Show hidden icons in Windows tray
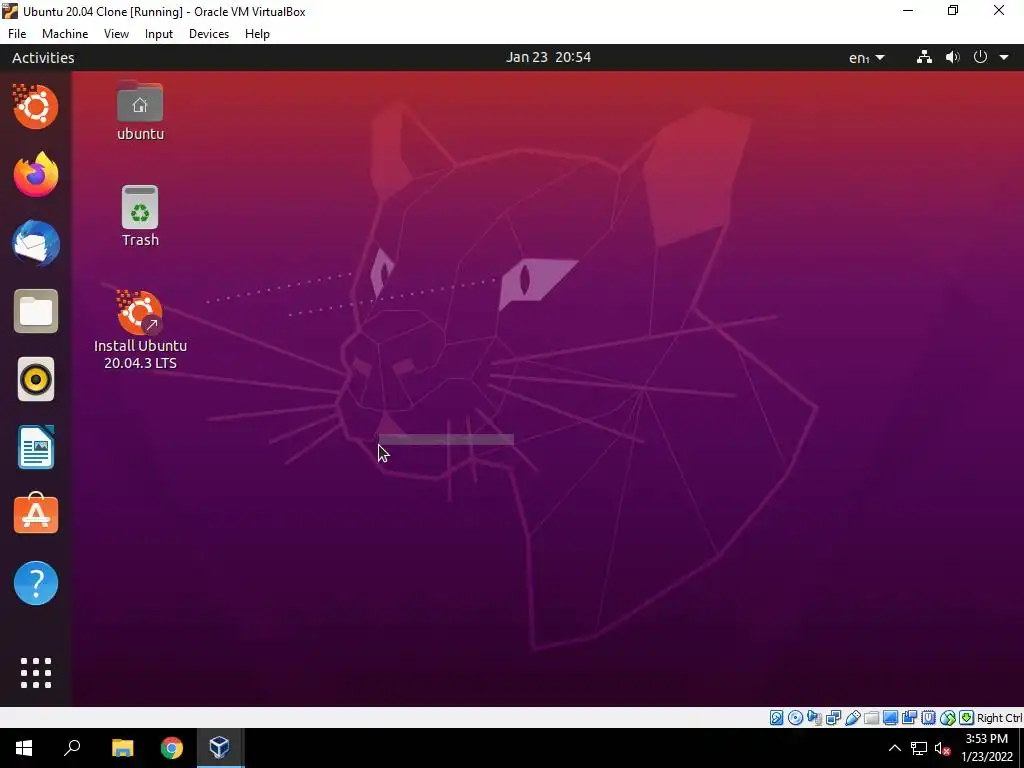Viewport: 1024px width, 768px height. coord(895,748)
